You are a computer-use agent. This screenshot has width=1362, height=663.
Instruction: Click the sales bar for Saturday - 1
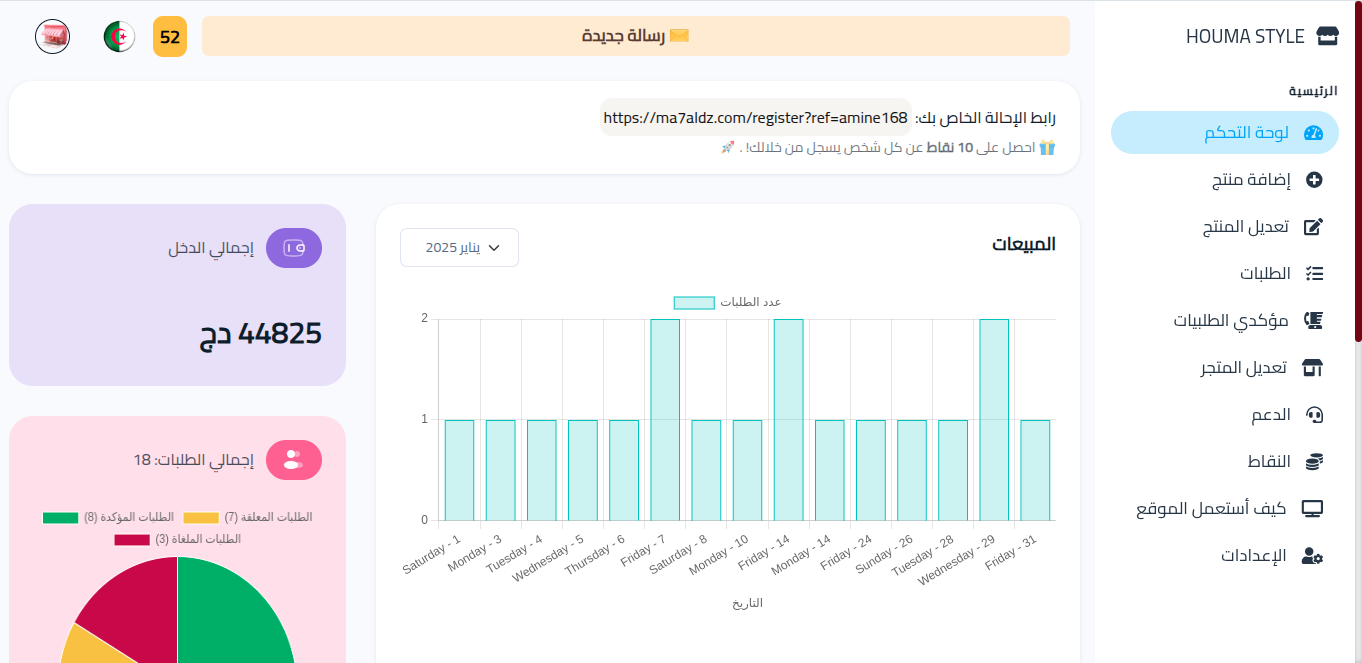pos(459,470)
